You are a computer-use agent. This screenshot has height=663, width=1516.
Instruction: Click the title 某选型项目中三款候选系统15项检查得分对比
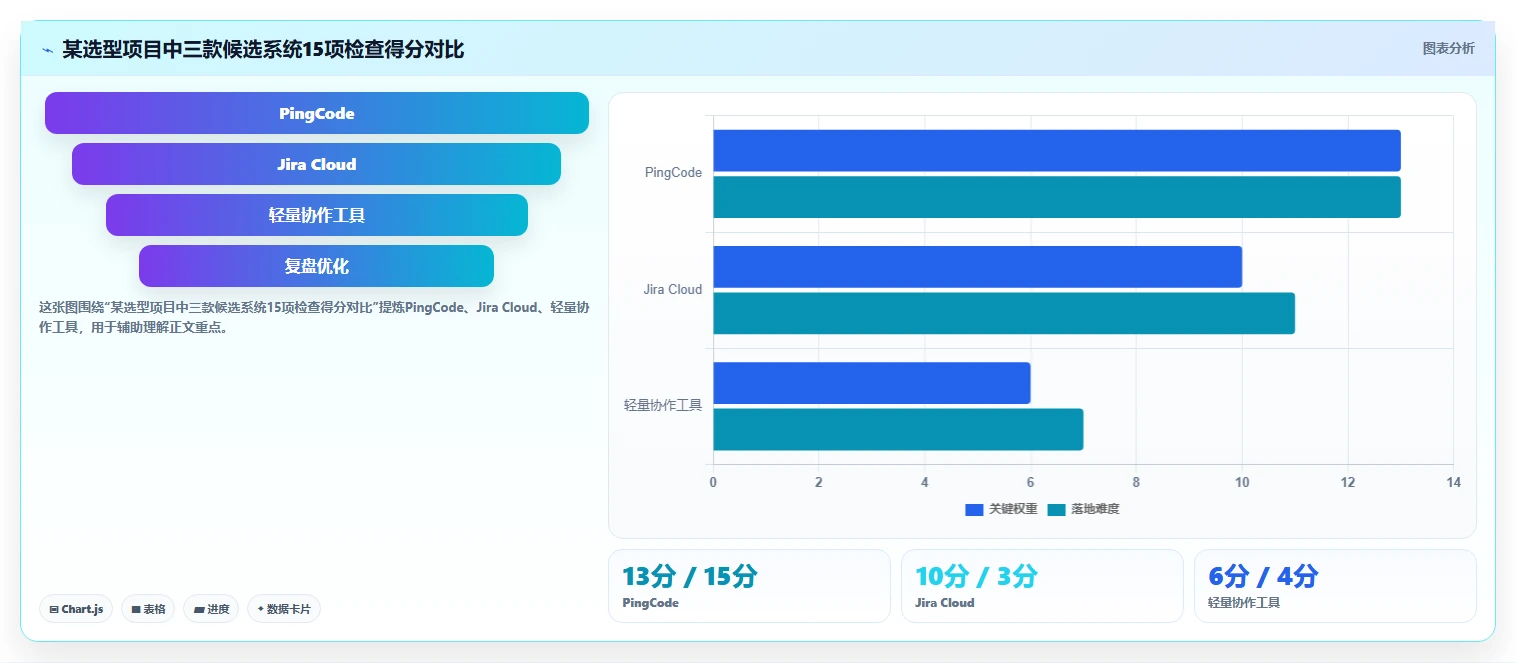(263, 49)
